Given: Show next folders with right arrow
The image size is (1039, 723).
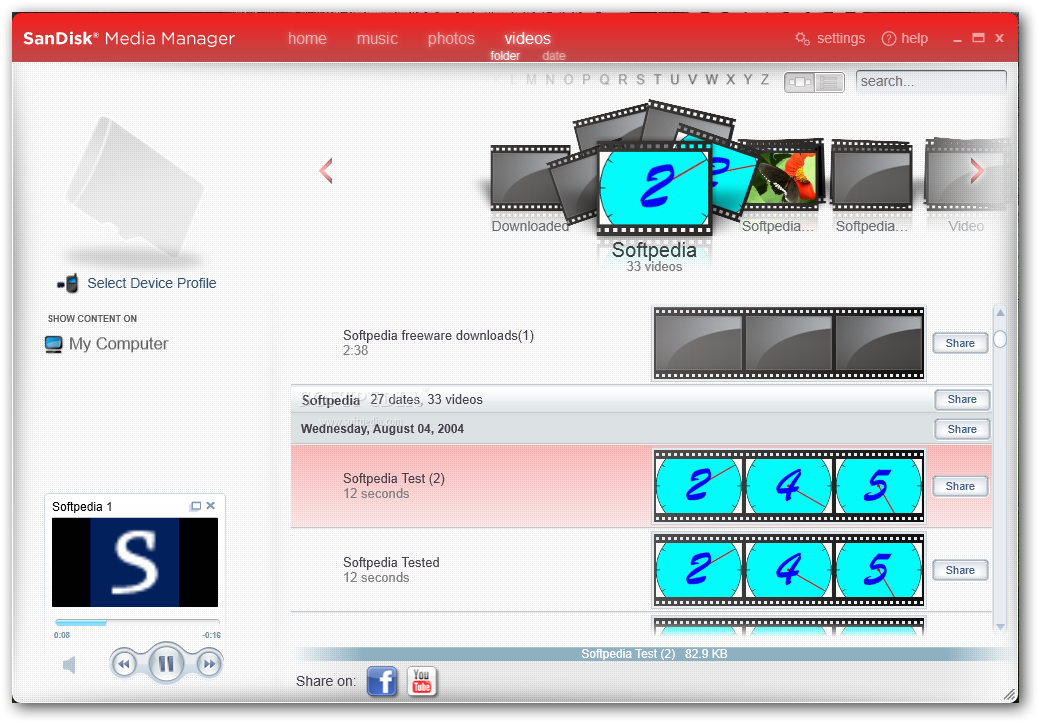Looking at the screenshot, I should click(x=977, y=171).
